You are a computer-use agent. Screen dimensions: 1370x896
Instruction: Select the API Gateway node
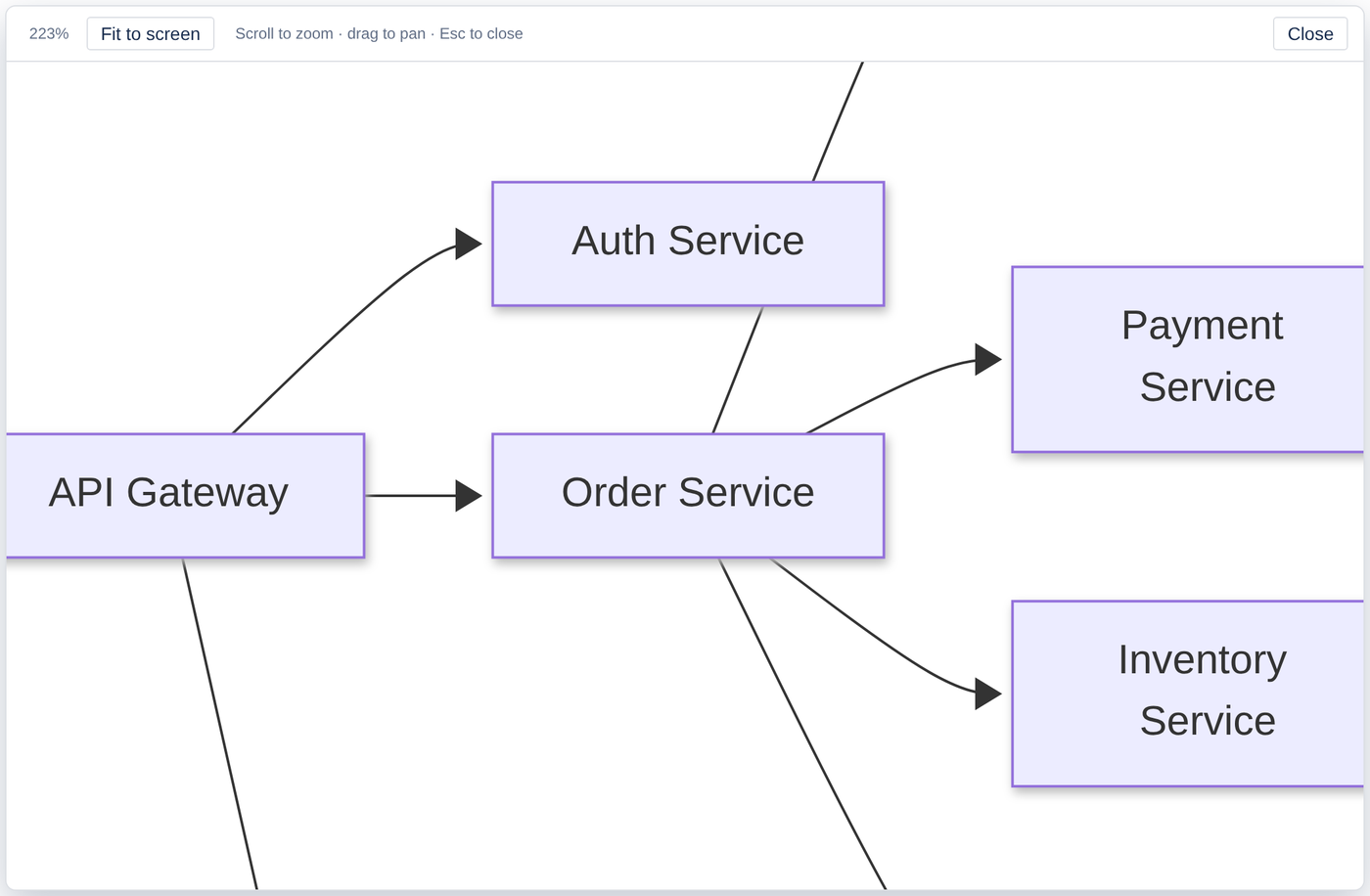coord(185,496)
